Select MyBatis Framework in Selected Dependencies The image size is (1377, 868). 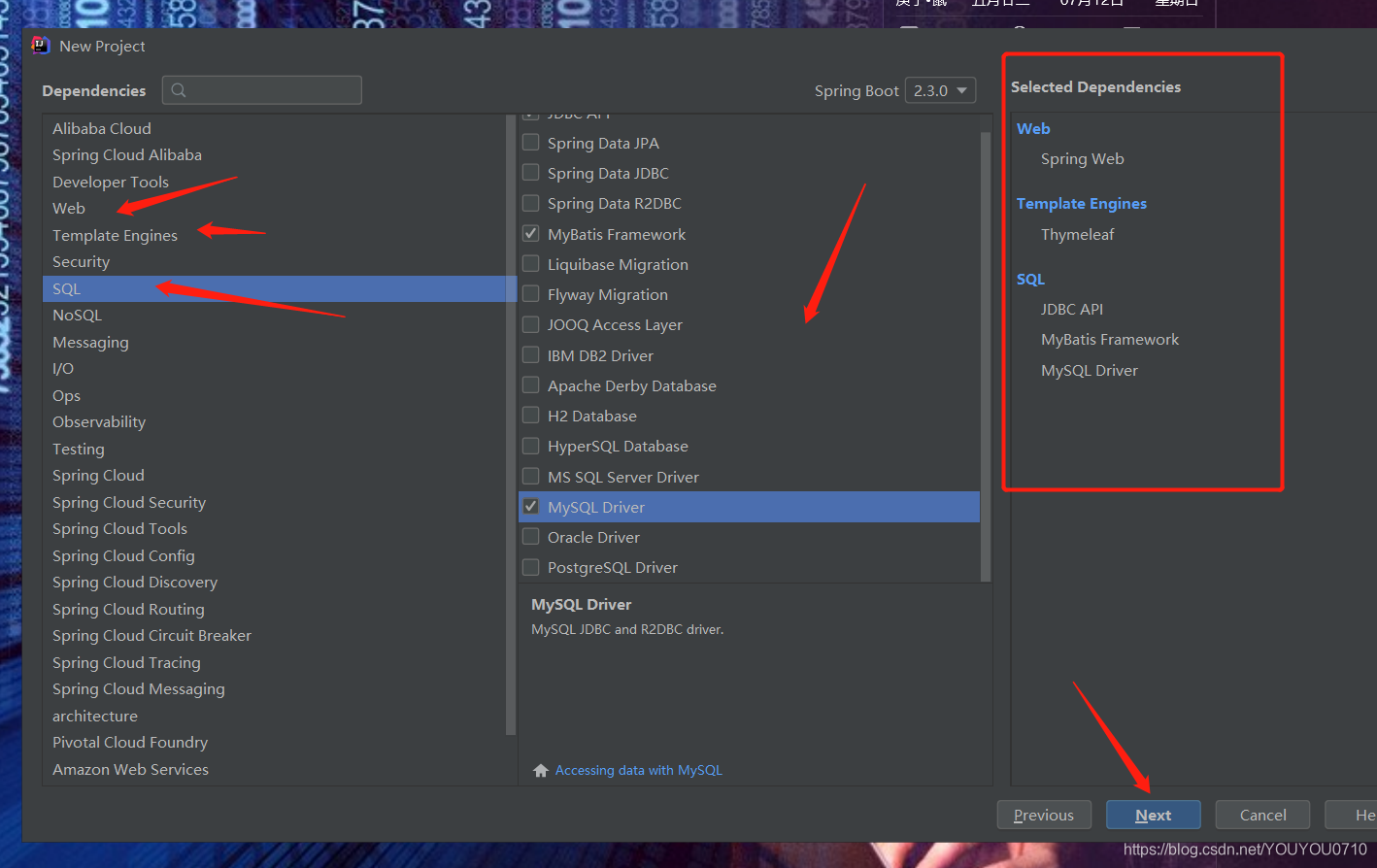[1109, 340]
